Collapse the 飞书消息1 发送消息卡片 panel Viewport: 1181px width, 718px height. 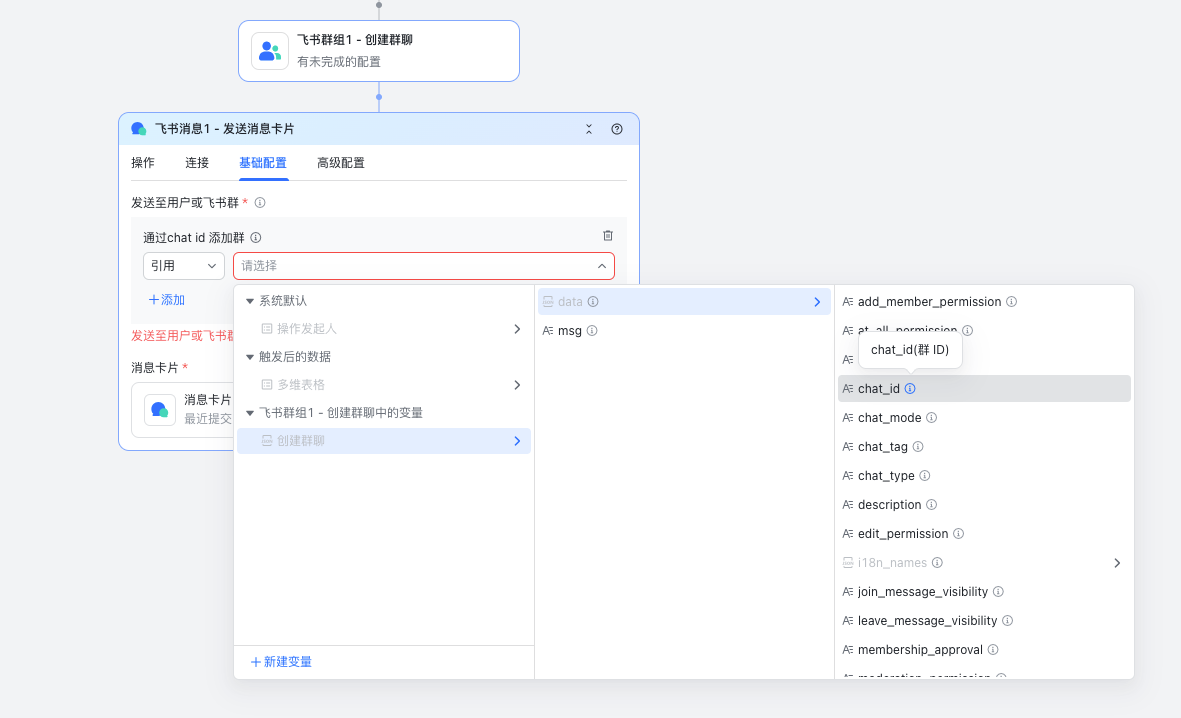589,130
